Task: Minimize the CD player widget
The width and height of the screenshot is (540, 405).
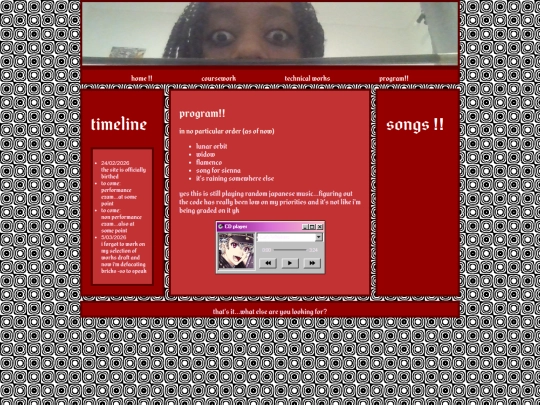Action: point(305,227)
